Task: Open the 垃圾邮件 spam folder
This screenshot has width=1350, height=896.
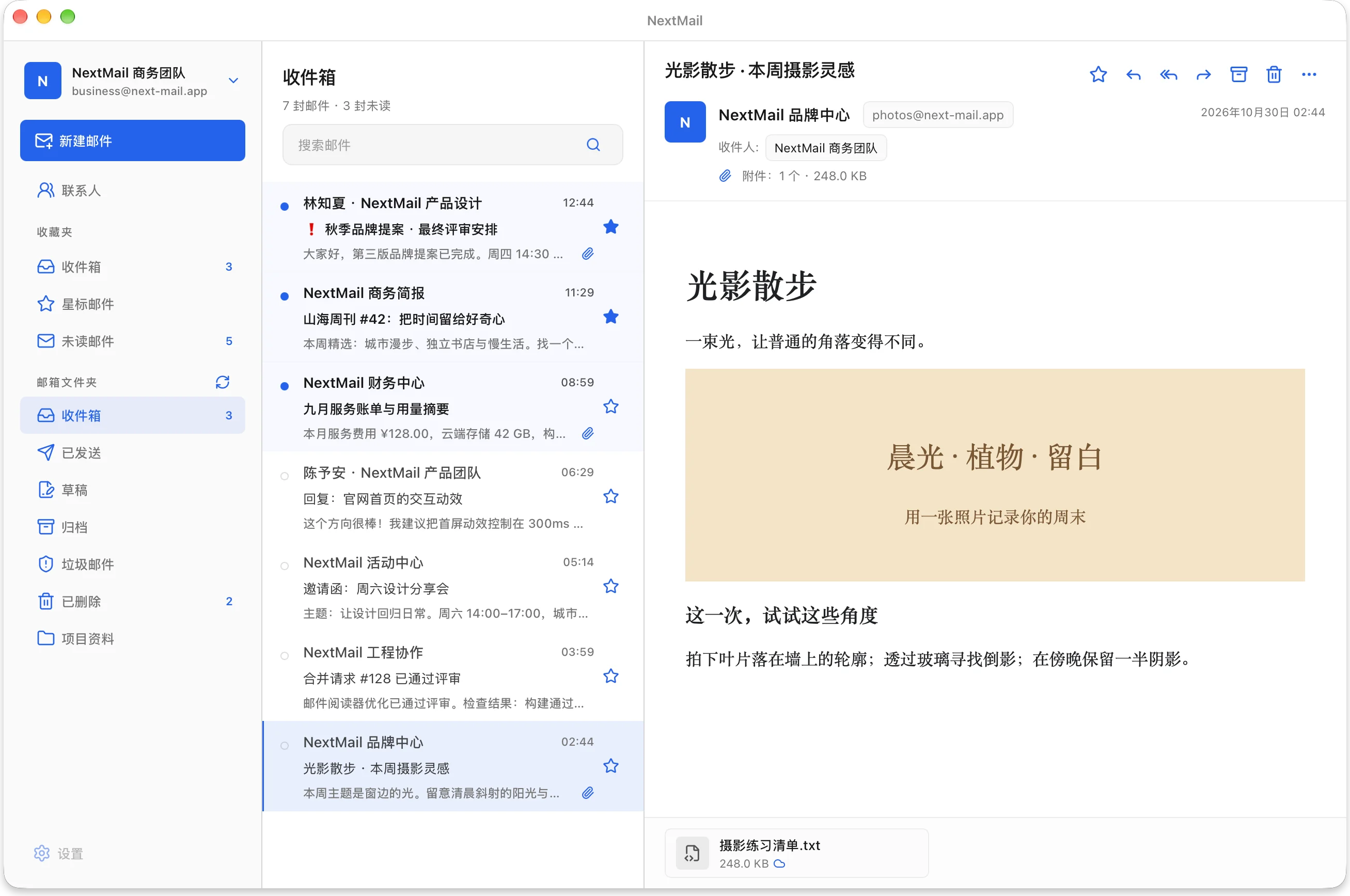Action: click(x=133, y=564)
